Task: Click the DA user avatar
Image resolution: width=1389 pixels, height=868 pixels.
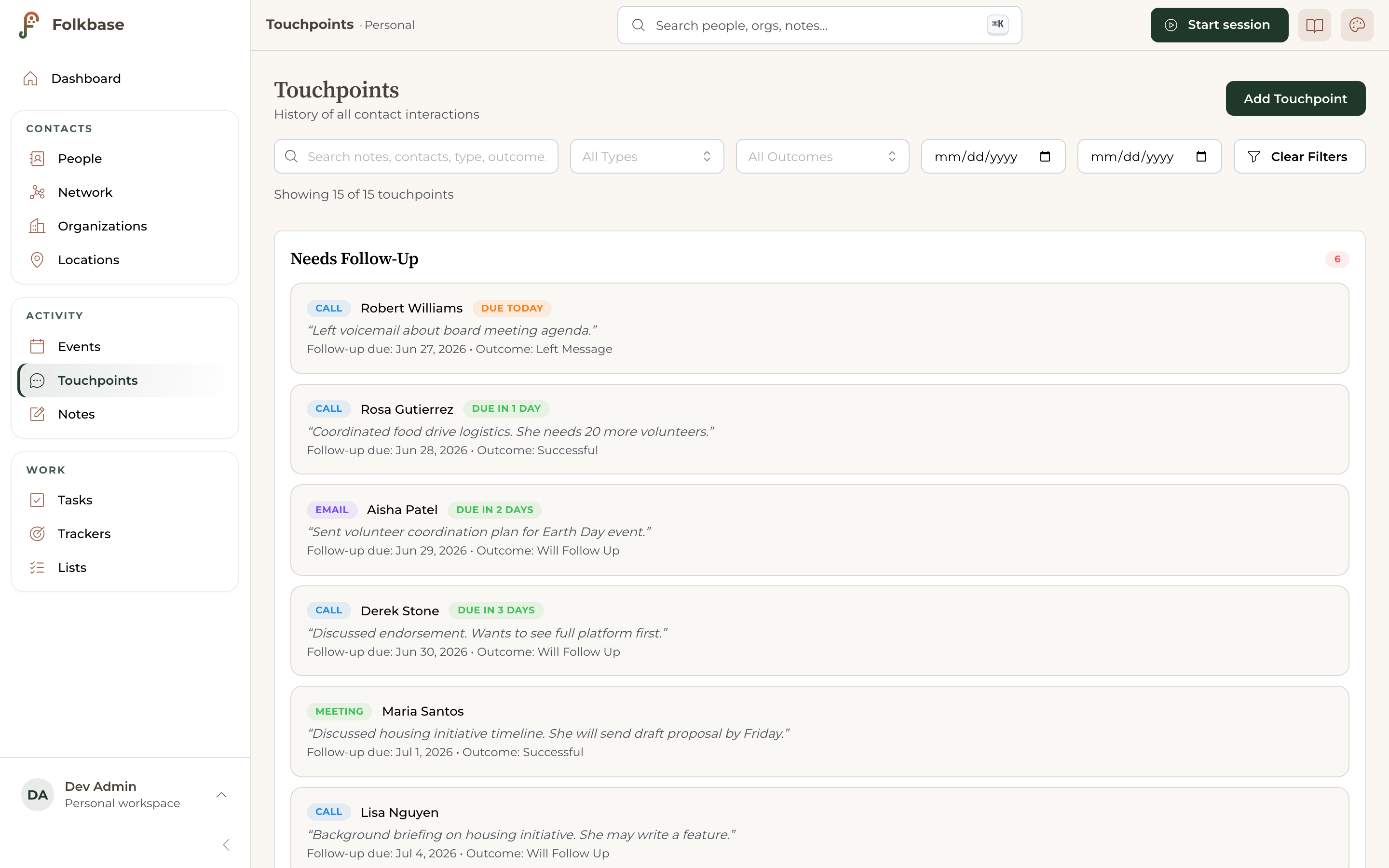Action: (x=37, y=795)
